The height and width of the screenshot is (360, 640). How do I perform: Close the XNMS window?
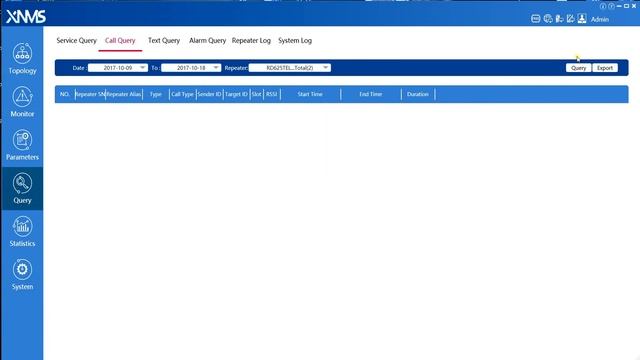(634, 6)
